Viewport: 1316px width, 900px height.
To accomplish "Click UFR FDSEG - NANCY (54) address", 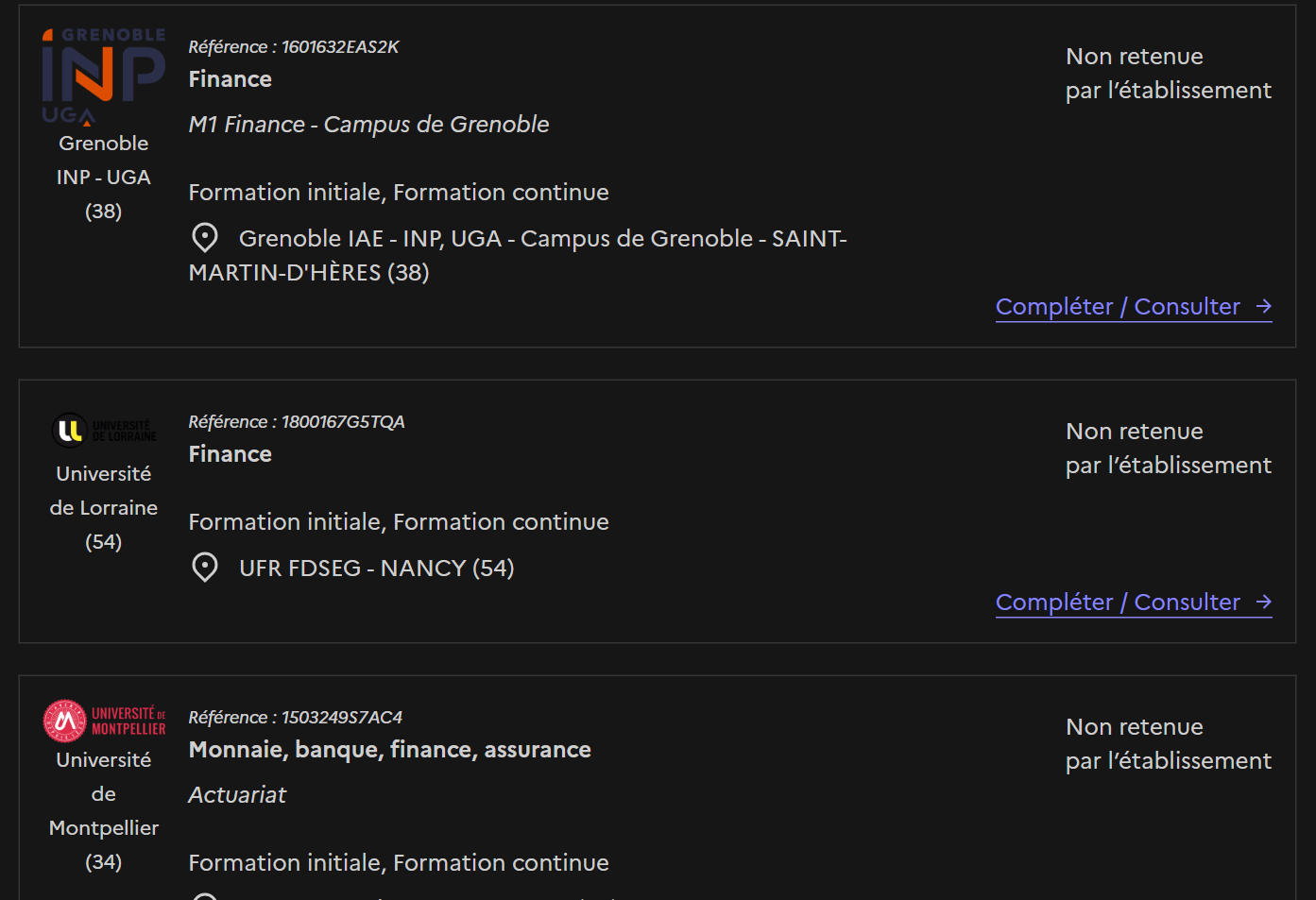I will [x=377, y=569].
